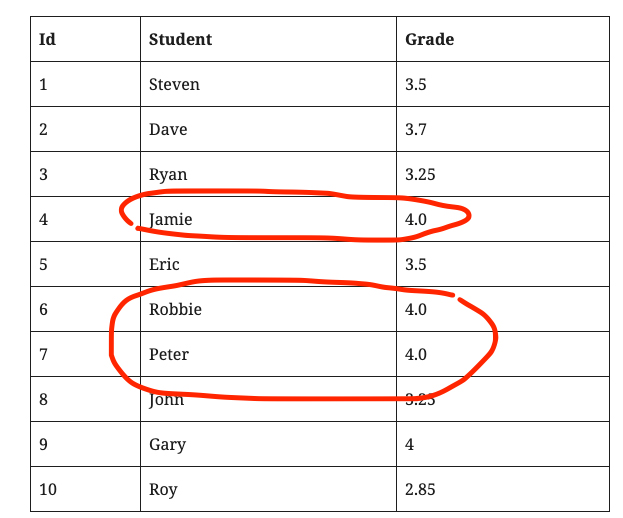
Task: Select the circled Jamie cell
Action: click(x=268, y=219)
